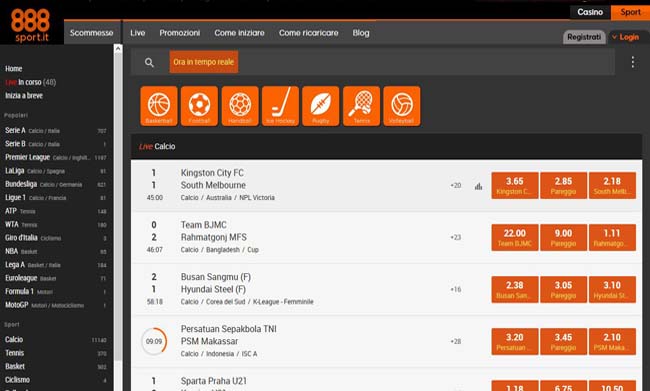The image size is (650, 391).
Task: Open the Ice Hockey sport icon
Action: [281, 106]
